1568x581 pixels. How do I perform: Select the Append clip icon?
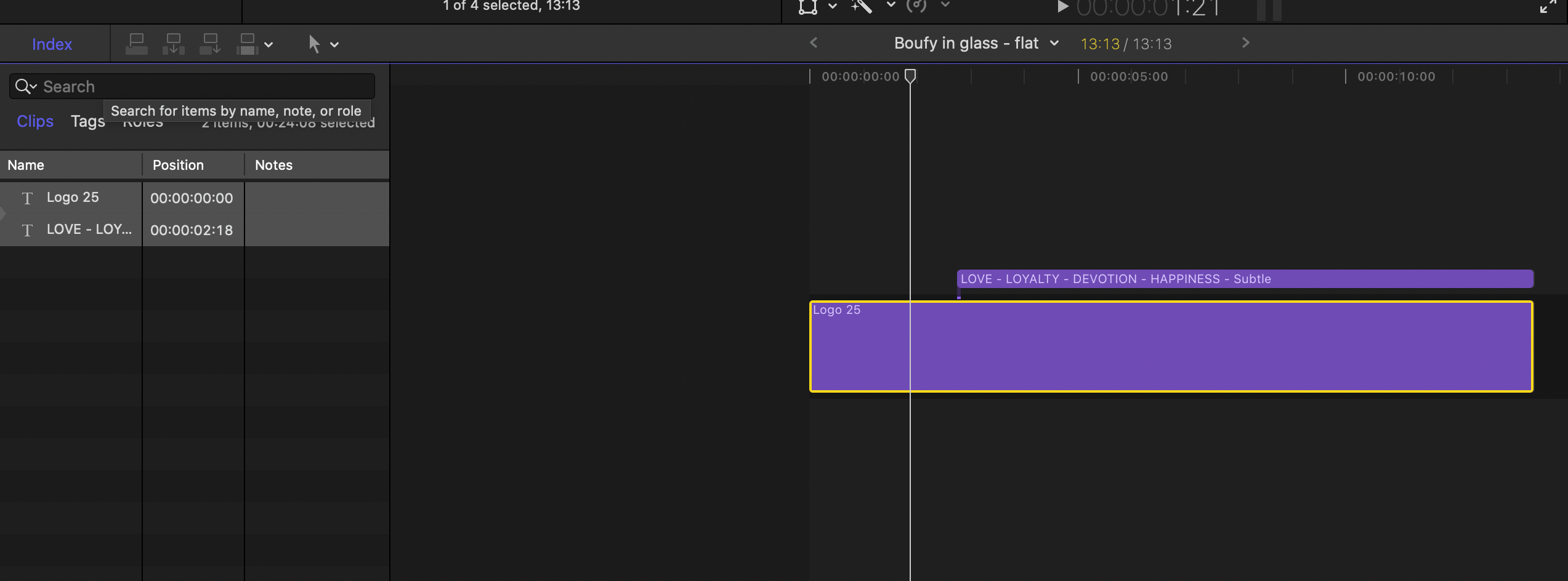(210, 43)
